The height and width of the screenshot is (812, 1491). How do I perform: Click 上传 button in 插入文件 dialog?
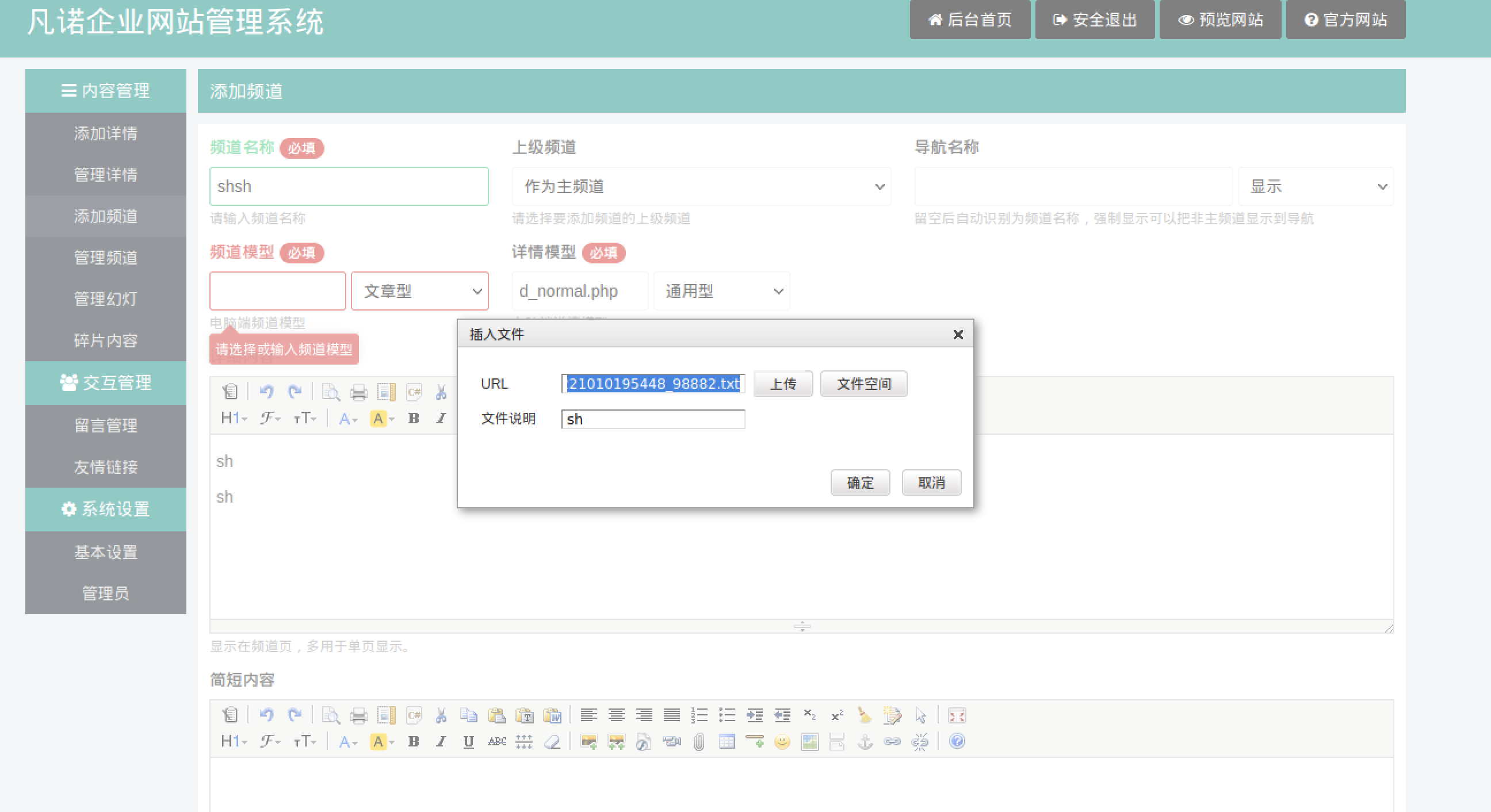(x=783, y=384)
